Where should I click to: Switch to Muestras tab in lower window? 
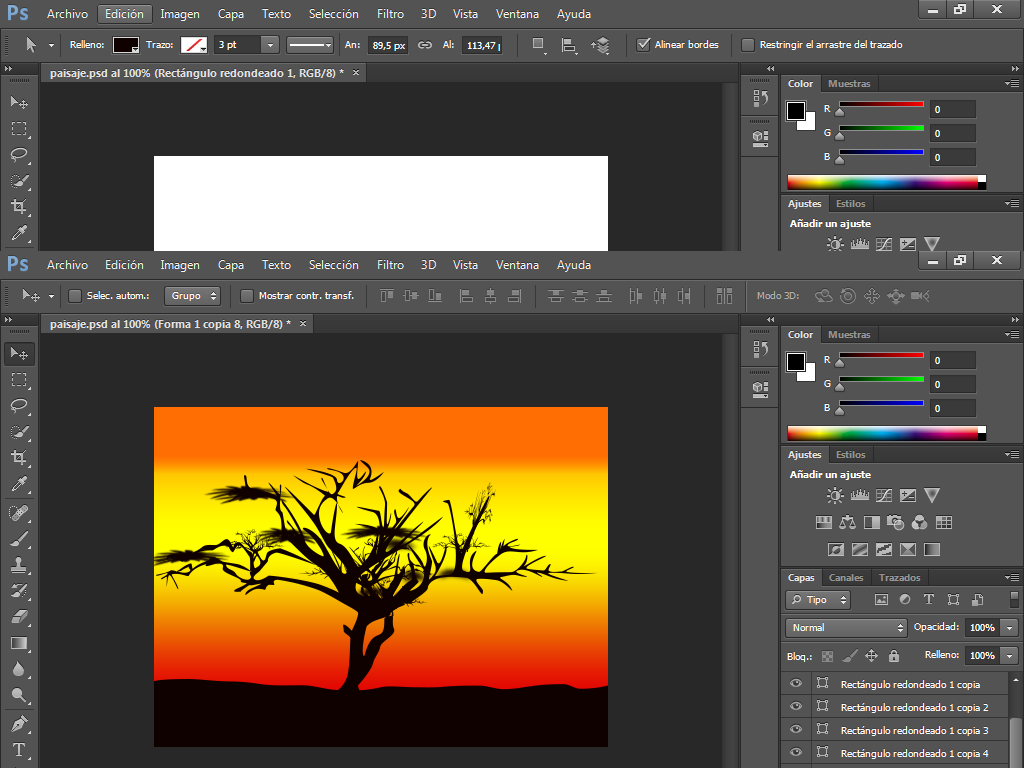(849, 334)
